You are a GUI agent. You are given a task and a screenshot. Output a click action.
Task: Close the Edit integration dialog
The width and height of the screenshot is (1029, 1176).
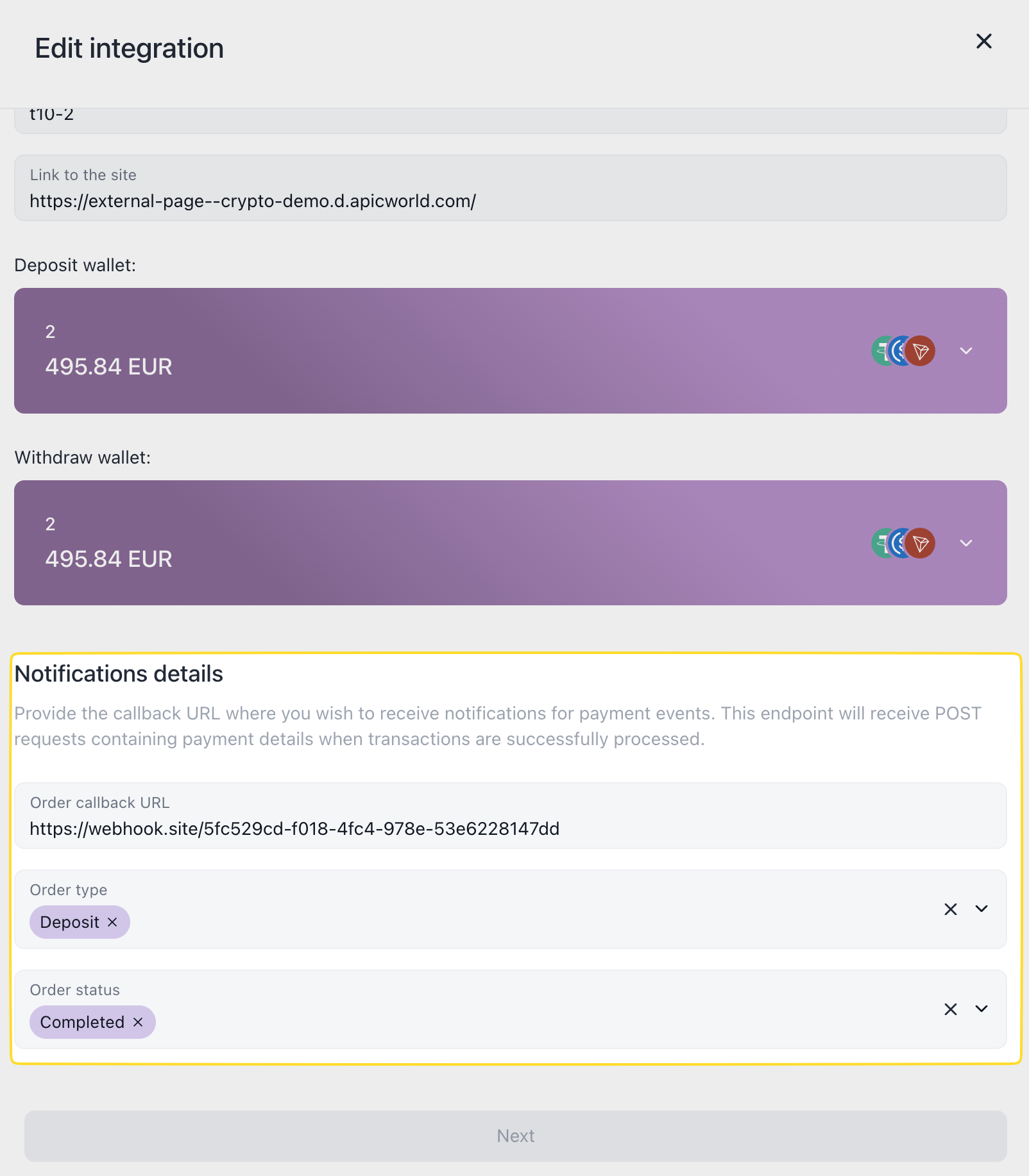[983, 42]
